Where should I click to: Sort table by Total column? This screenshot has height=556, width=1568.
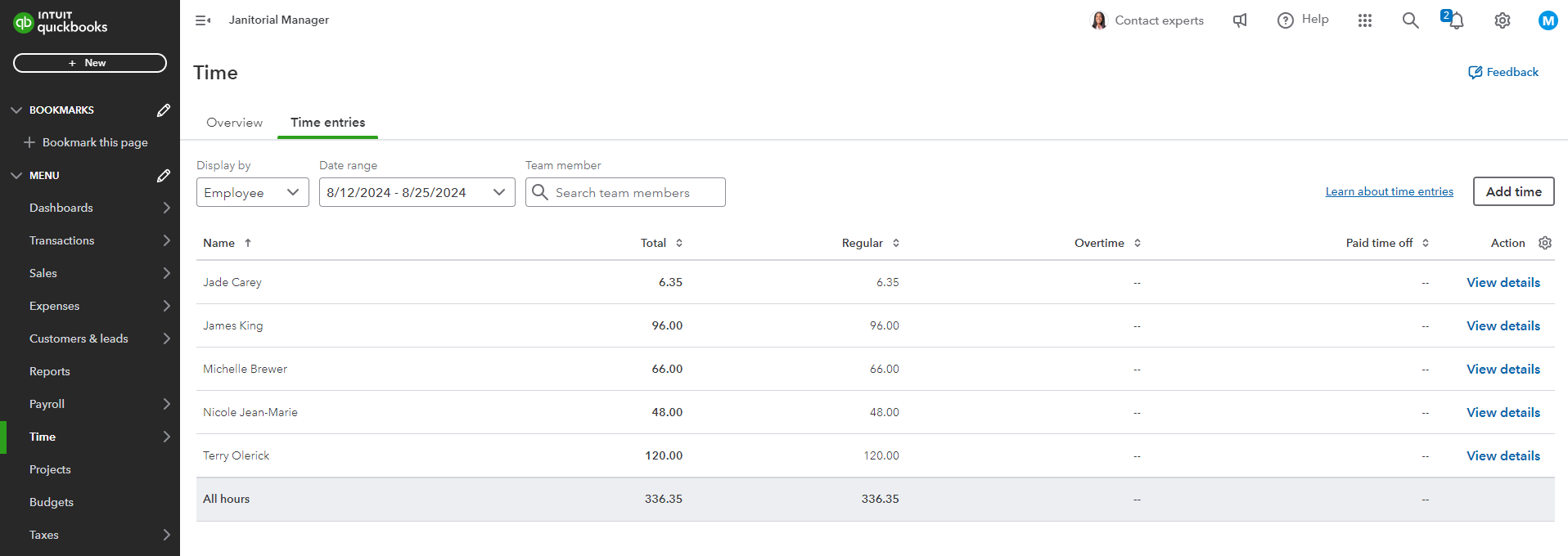(x=661, y=243)
